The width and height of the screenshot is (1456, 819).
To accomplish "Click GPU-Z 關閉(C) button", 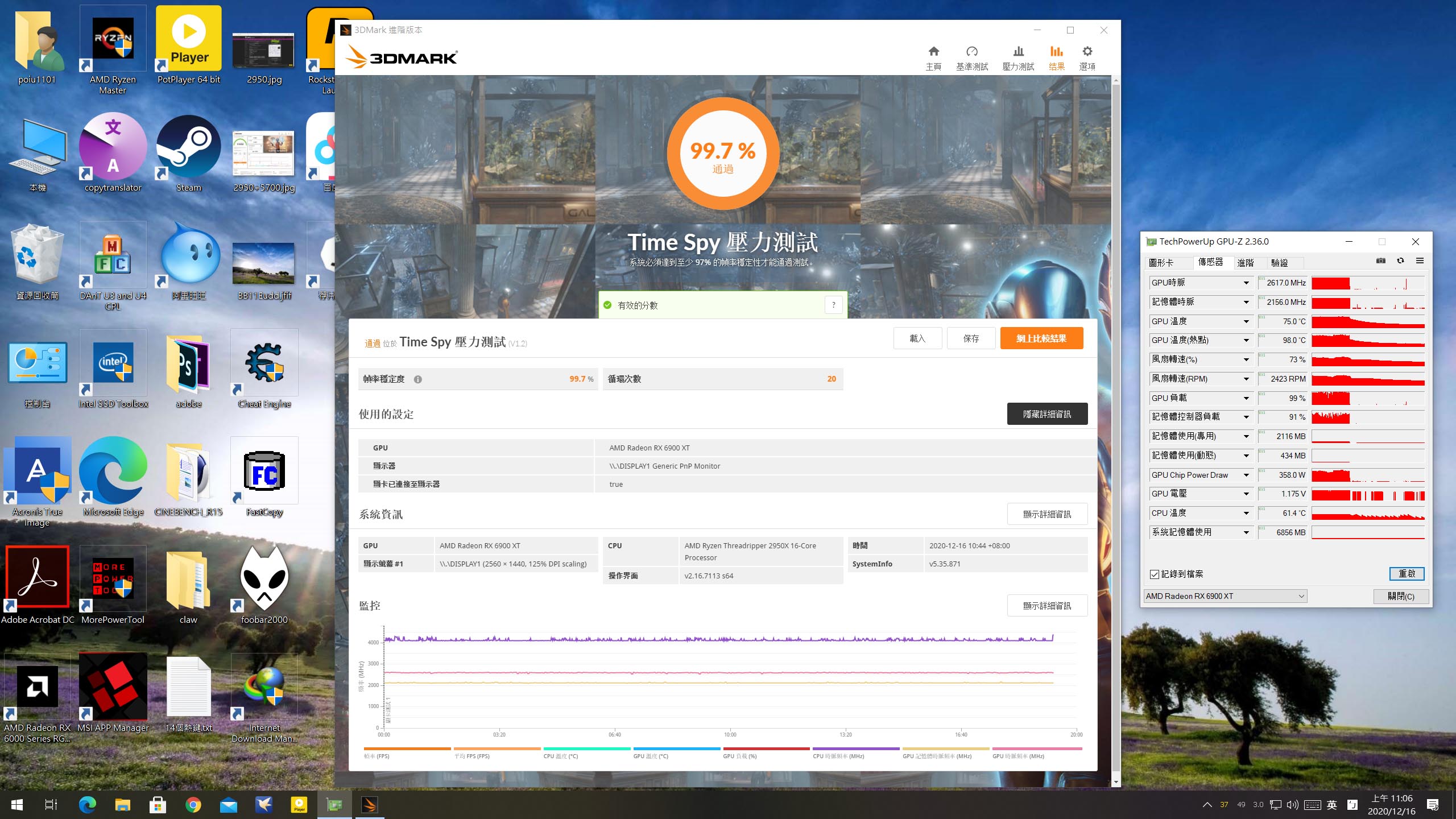I will click(1401, 596).
